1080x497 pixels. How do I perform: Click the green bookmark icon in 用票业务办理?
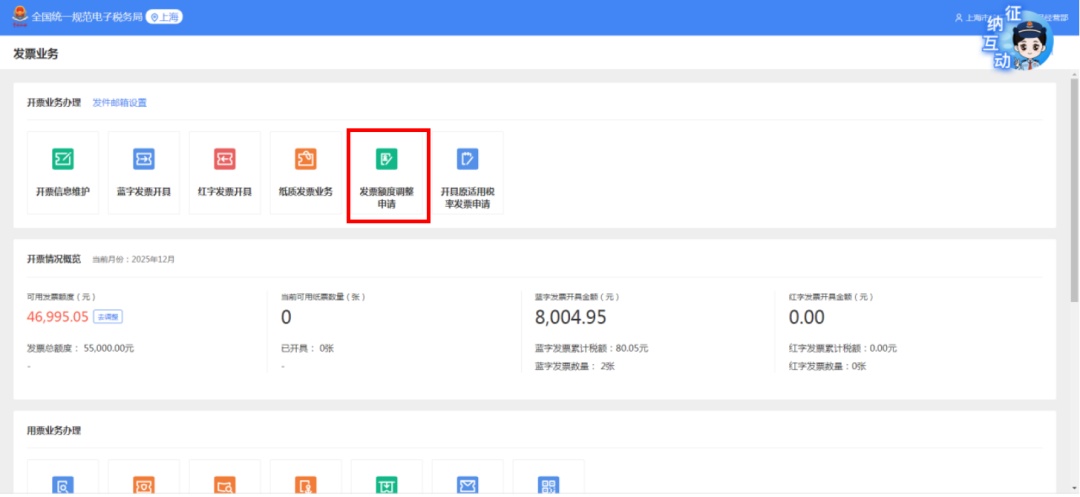tap(386, 485)
